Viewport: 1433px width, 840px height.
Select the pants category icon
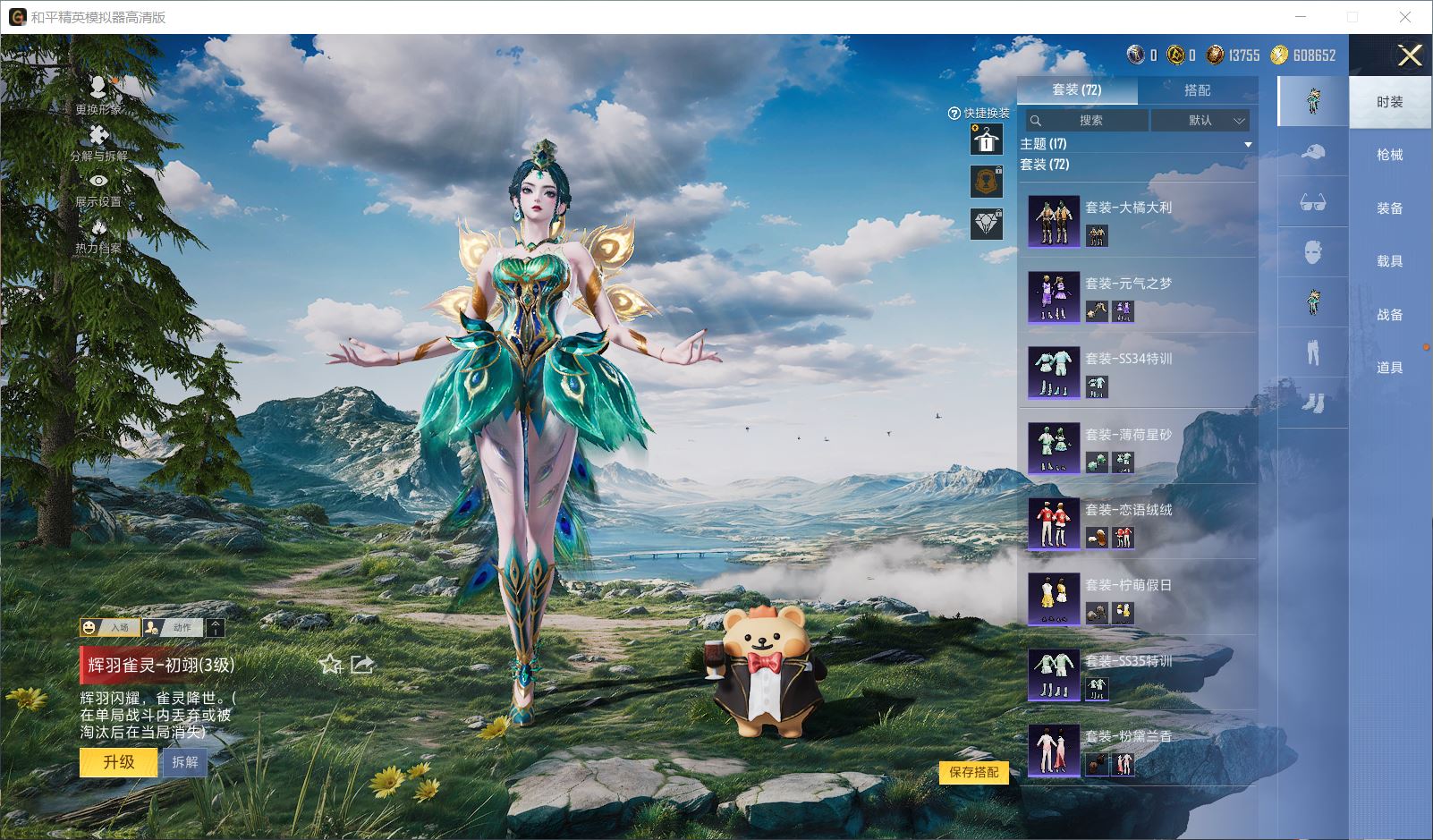1312,352
